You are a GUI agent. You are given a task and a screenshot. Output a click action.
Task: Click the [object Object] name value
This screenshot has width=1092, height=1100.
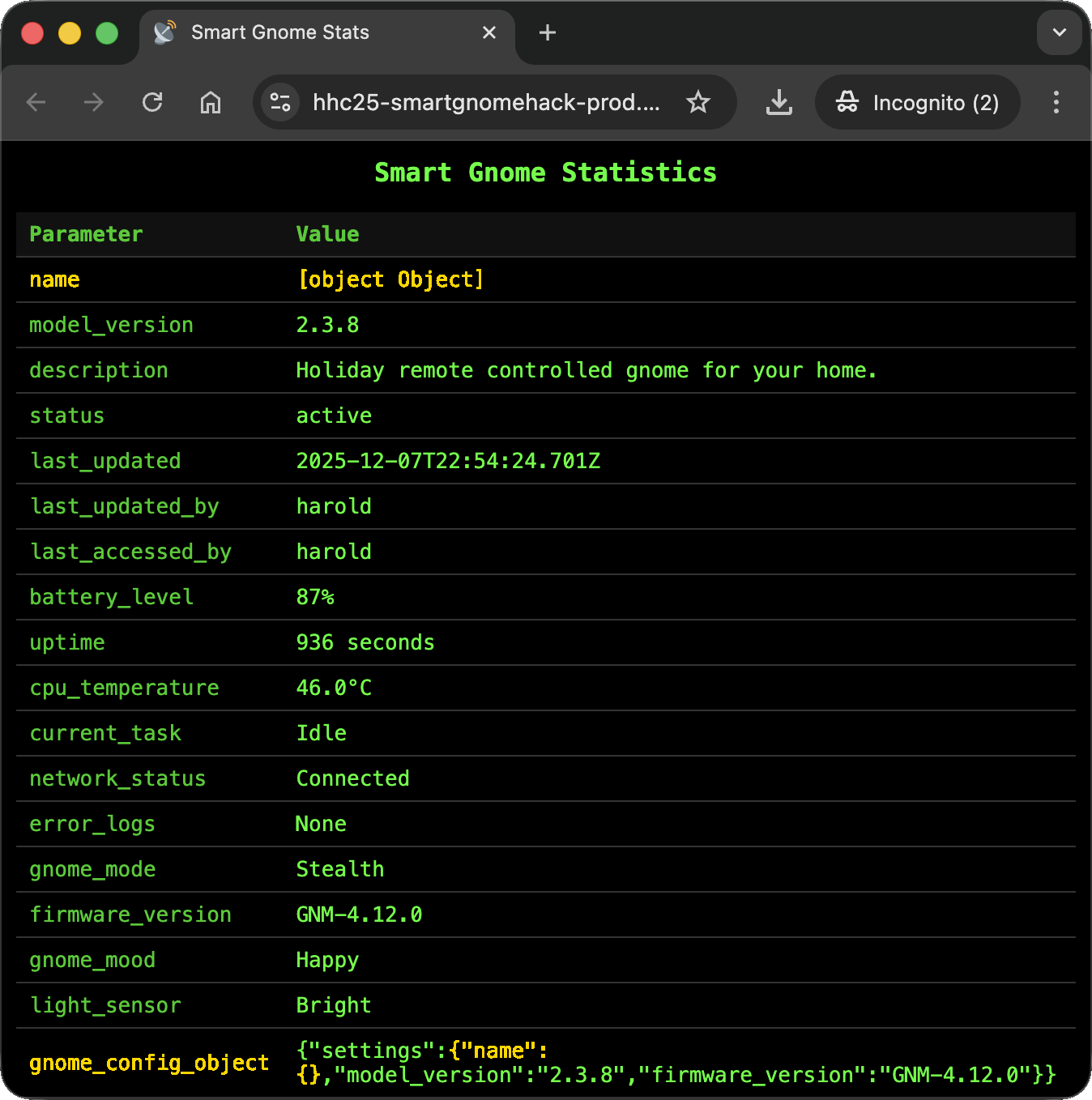click(390, 279)
